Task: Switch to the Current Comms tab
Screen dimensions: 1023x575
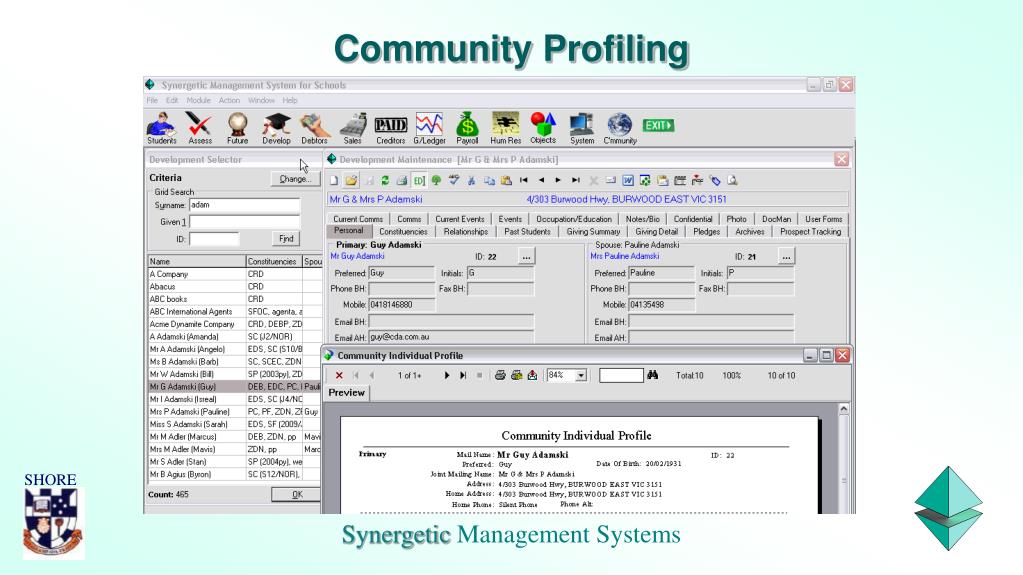Action: (358, 219)
